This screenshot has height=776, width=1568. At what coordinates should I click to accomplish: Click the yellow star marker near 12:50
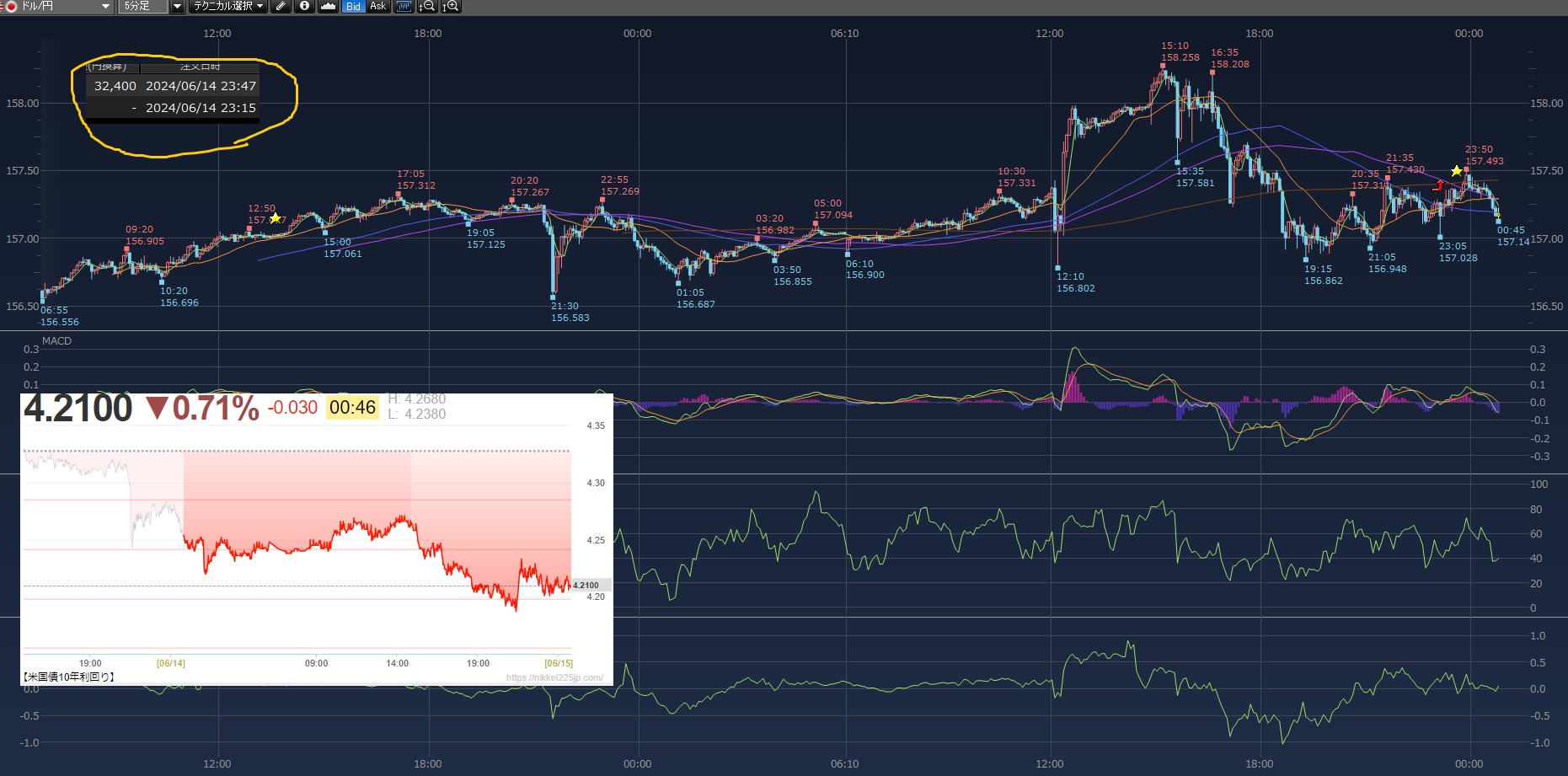[x=275, y=218]
